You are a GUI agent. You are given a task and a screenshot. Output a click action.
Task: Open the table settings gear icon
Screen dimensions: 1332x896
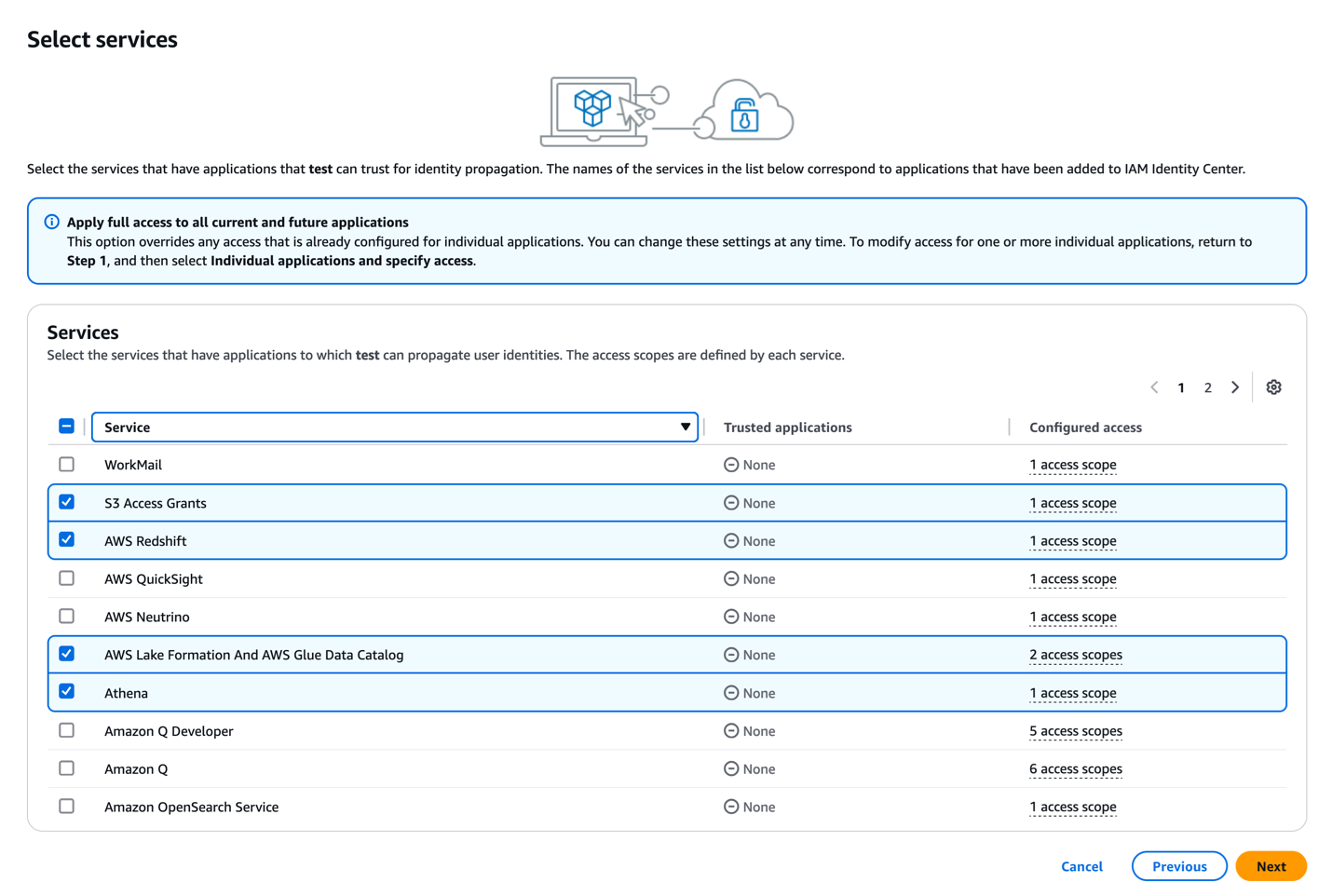point(1273,387)
